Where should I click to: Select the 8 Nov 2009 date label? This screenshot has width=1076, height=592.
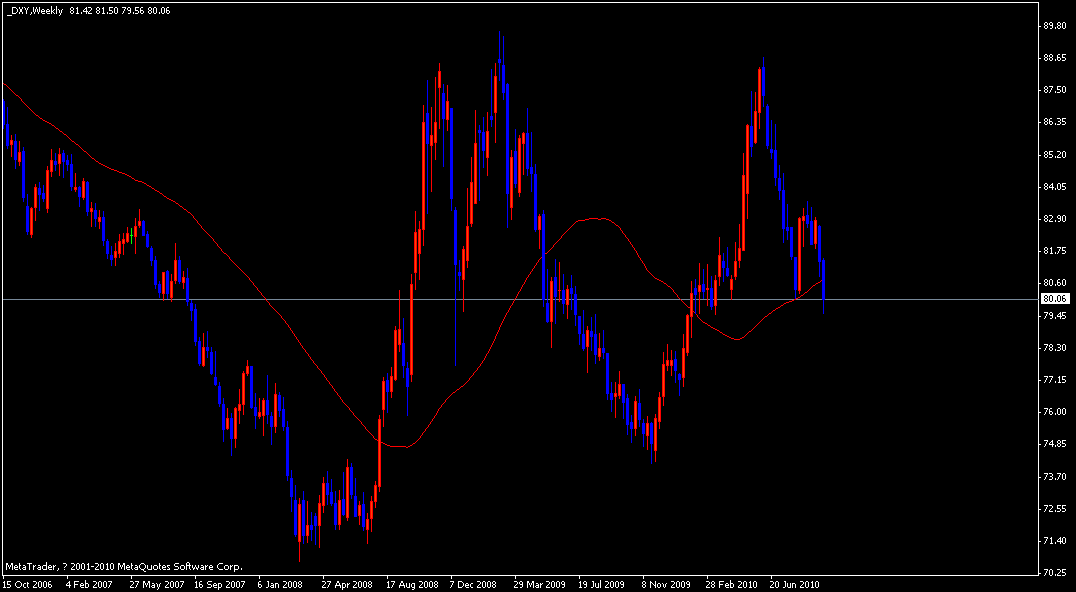click(x=666, y=584)
